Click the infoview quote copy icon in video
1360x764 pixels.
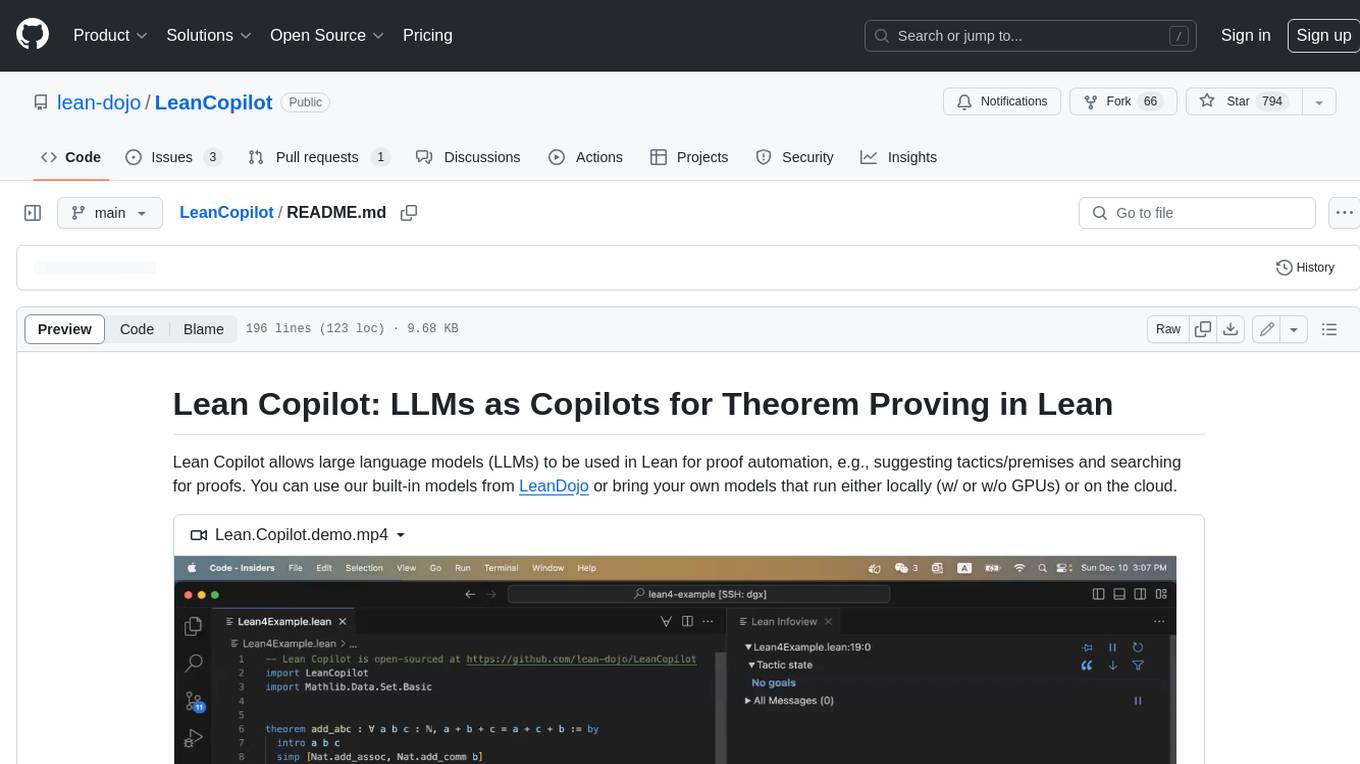pos(1087,665)
